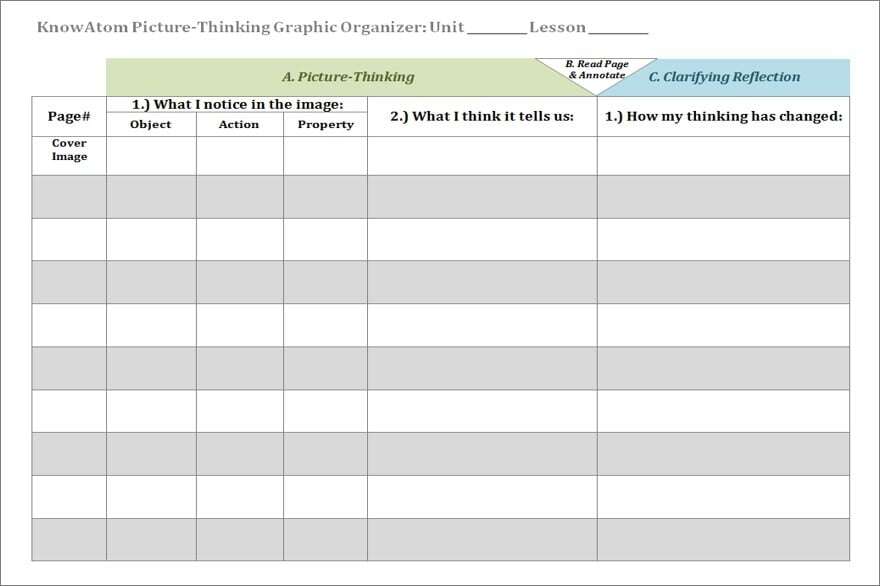Click the Action cell in the Cover Image row
Screen dimensions: 880x586
238,155
